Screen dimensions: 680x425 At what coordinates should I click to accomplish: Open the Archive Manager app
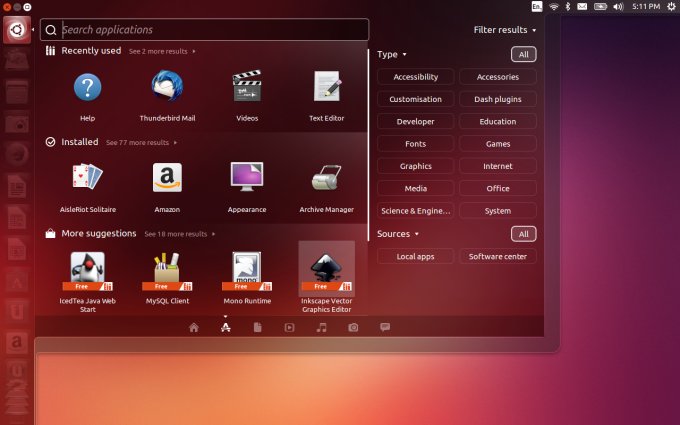[x=326, y=180]
